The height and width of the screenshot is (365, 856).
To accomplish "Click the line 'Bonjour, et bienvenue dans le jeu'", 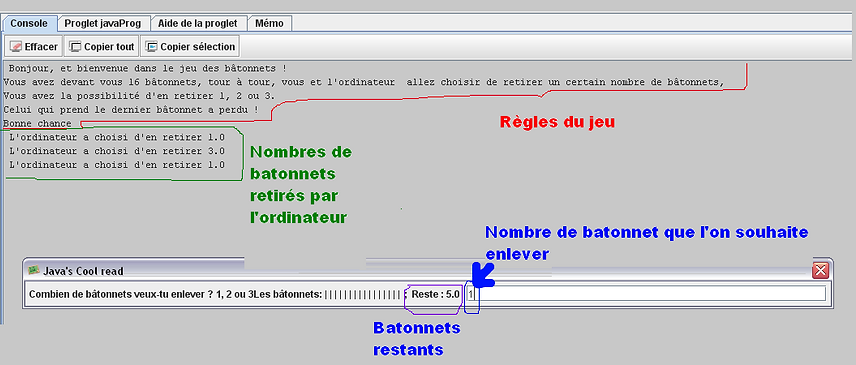I will point(148,69).
